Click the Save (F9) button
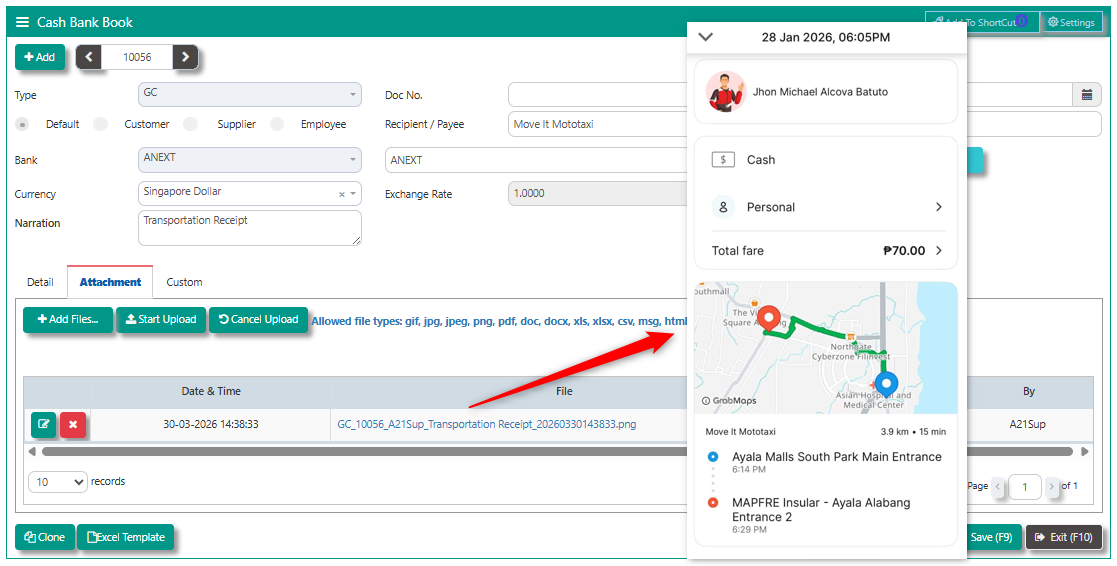Viewport: 1117px width, 566px height. (x=992, y=537)
